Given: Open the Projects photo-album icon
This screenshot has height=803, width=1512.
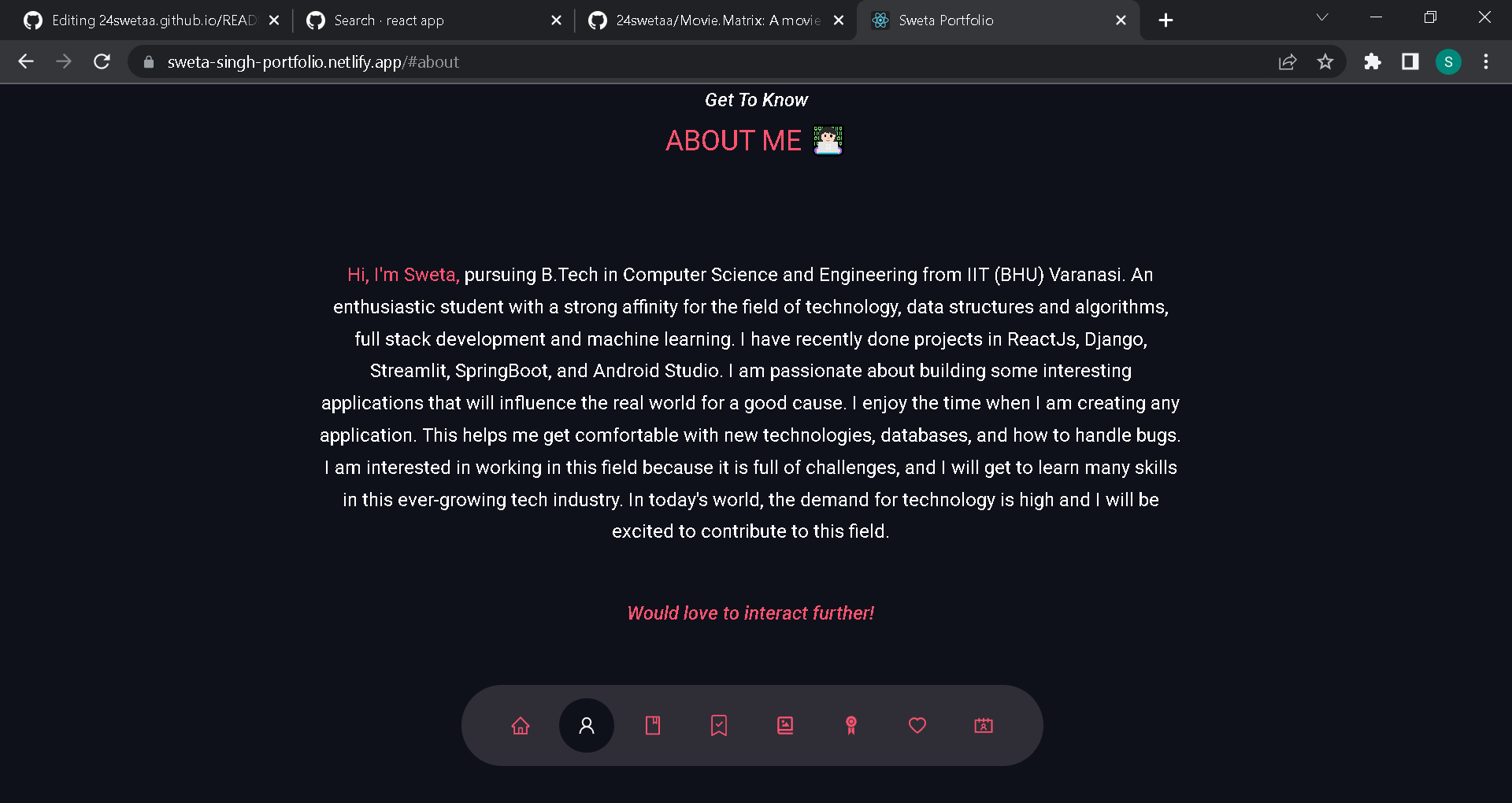Looking at the screenshot, I should [x=784, y=725].
